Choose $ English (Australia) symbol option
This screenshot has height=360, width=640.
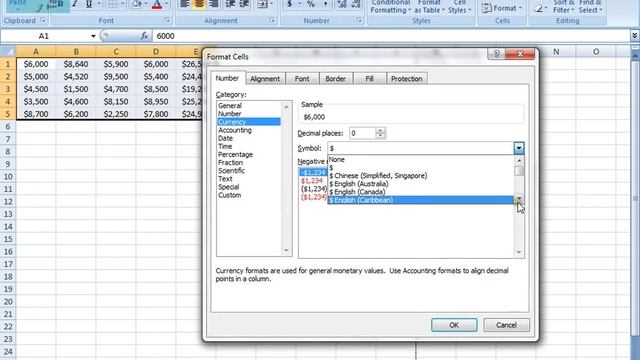click(420, 184)
